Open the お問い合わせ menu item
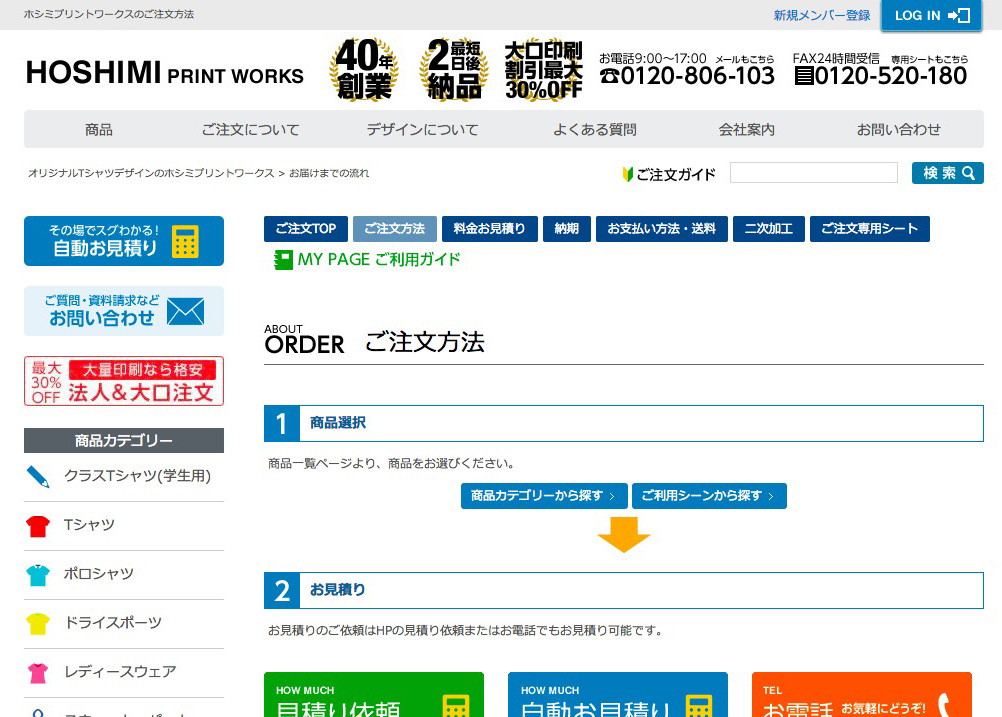 898,130
